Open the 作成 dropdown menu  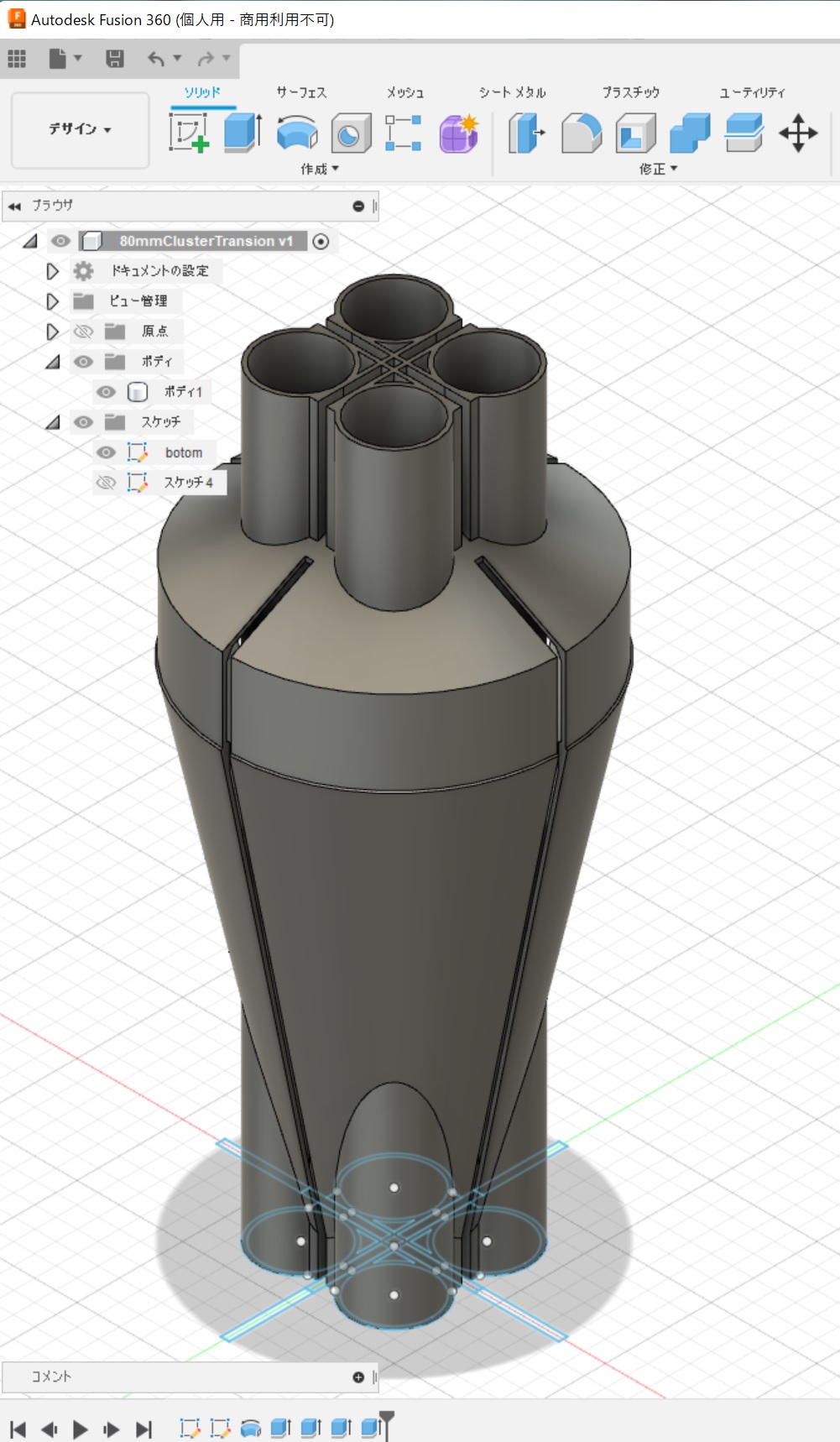coord(320,170)
